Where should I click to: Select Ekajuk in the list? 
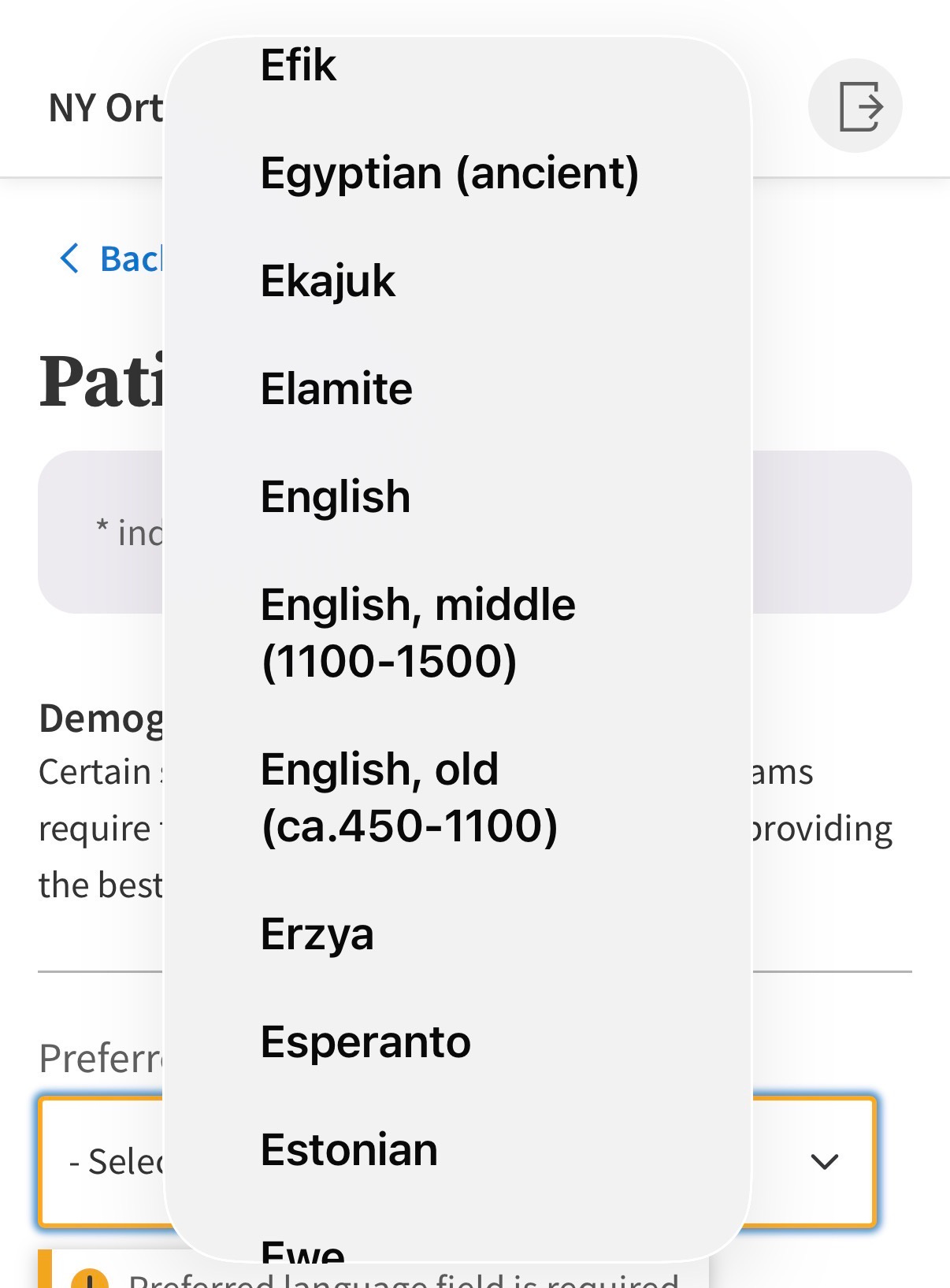point(457,280)
